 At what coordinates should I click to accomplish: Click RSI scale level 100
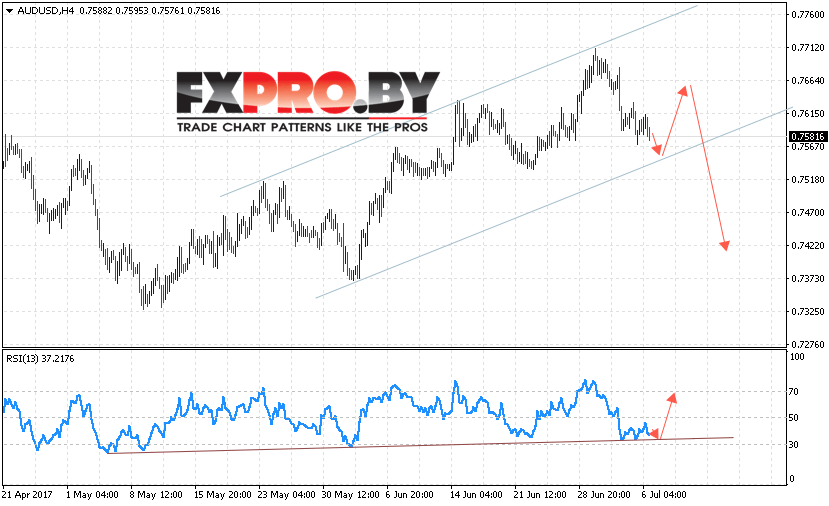pyautogui.click(x=797, y=357)
